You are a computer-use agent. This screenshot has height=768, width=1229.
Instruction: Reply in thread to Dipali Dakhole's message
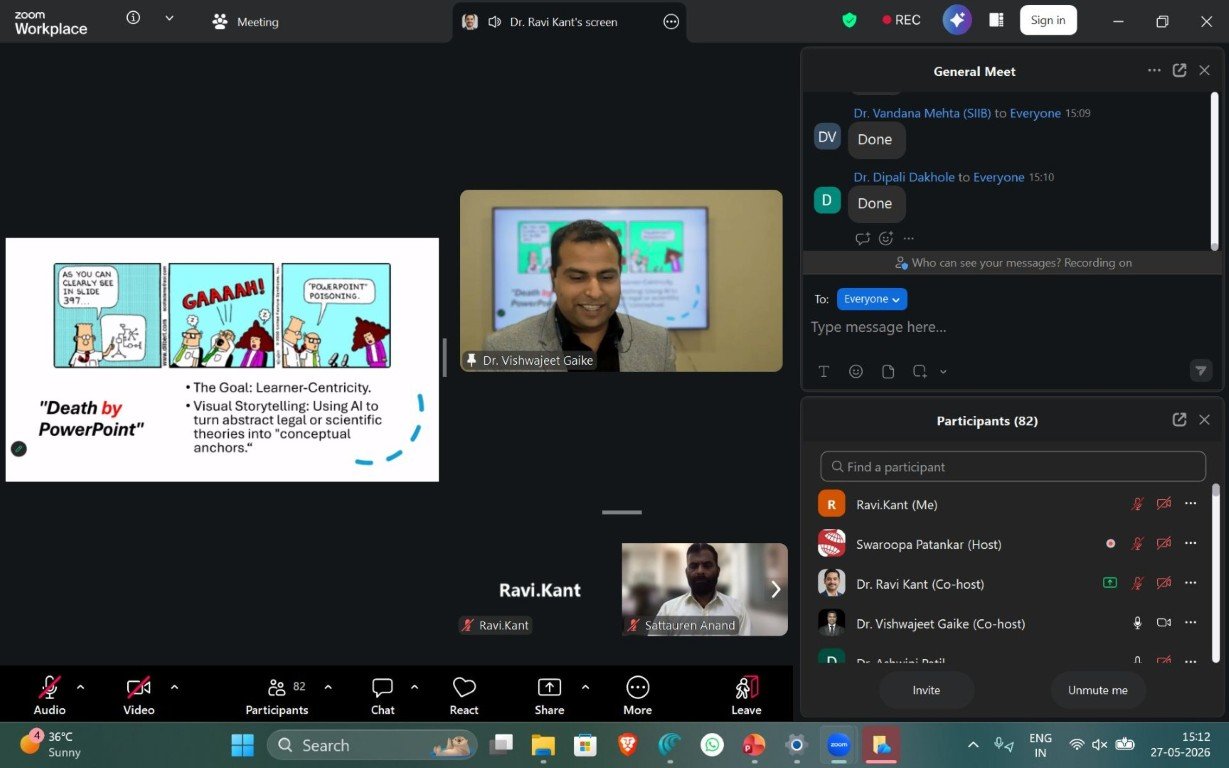click(x=862, y=238)
